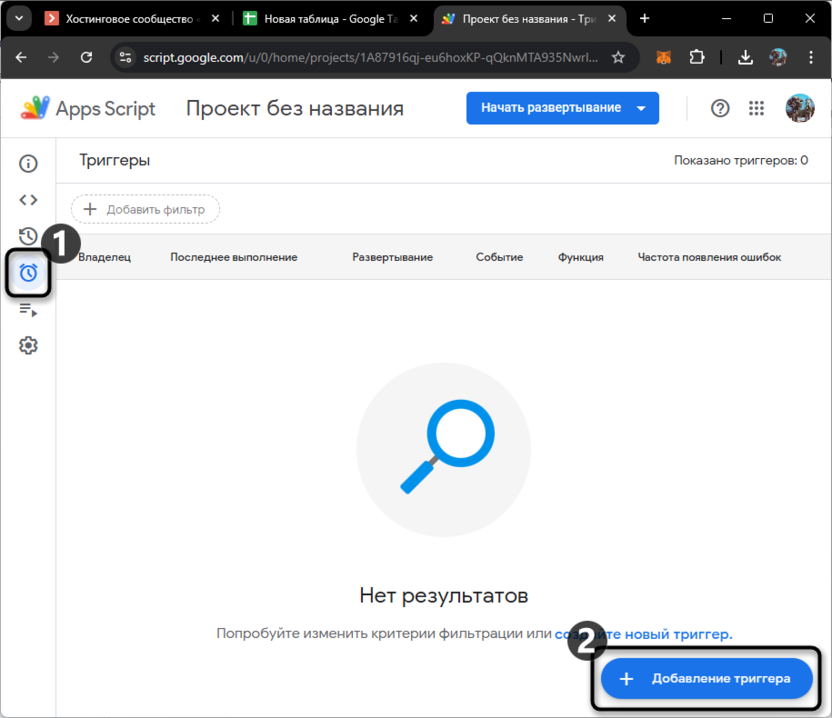Click the Частота появления ошибок header

pyautogui.click(x=709, y=257)
